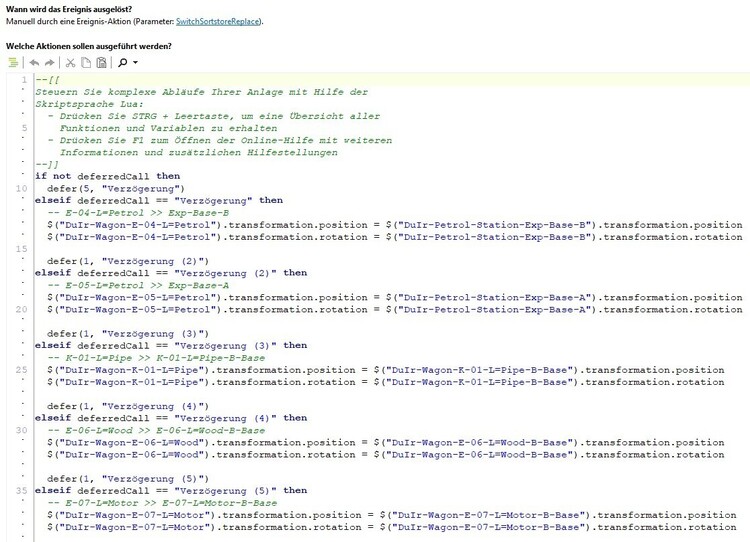
Task: Click the 'defer(5, "Verzögerung")' line
Action: pyautogui.click(x=116, y=188)
